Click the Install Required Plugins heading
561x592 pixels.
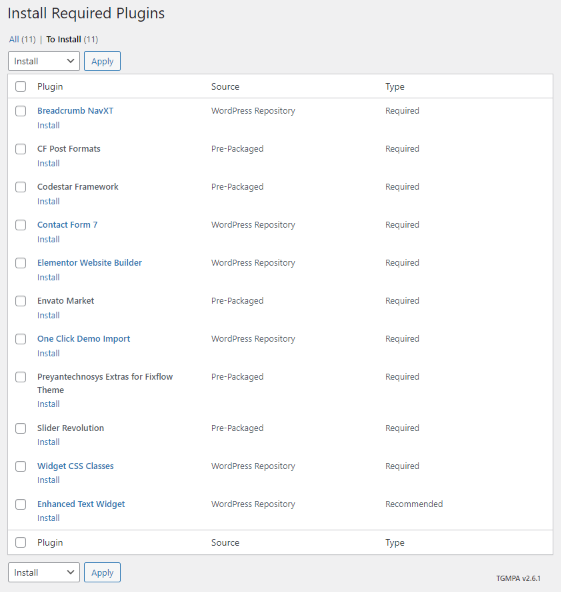[x=86, y=13]
